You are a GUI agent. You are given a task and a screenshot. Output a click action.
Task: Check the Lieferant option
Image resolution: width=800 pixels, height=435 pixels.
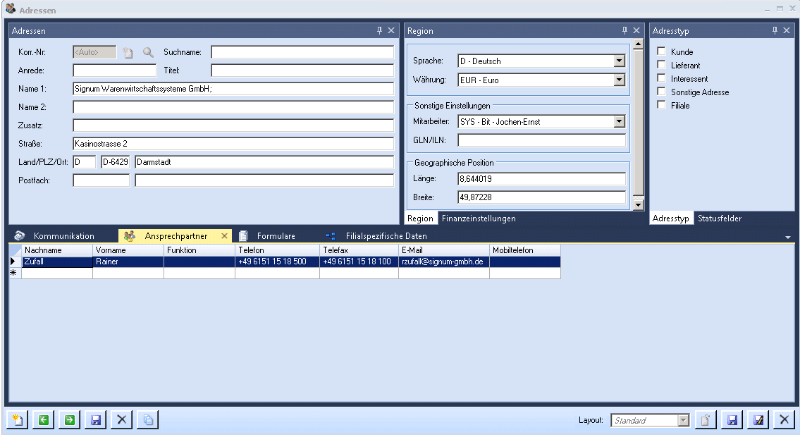661,65
